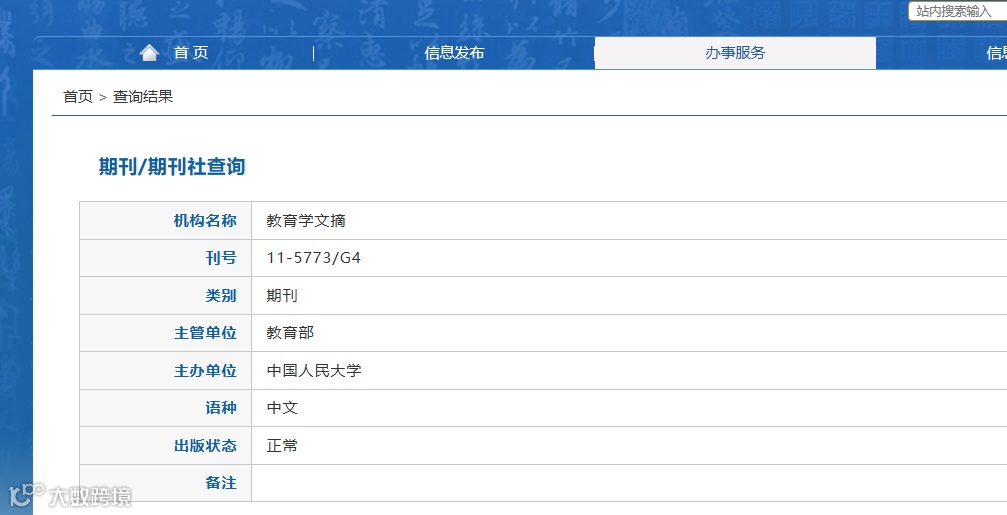Image resolution: width=1007 pixels, height=515 pixels.
Task: Focus the 站内搜索输入 search box
Action: point(957,11)
